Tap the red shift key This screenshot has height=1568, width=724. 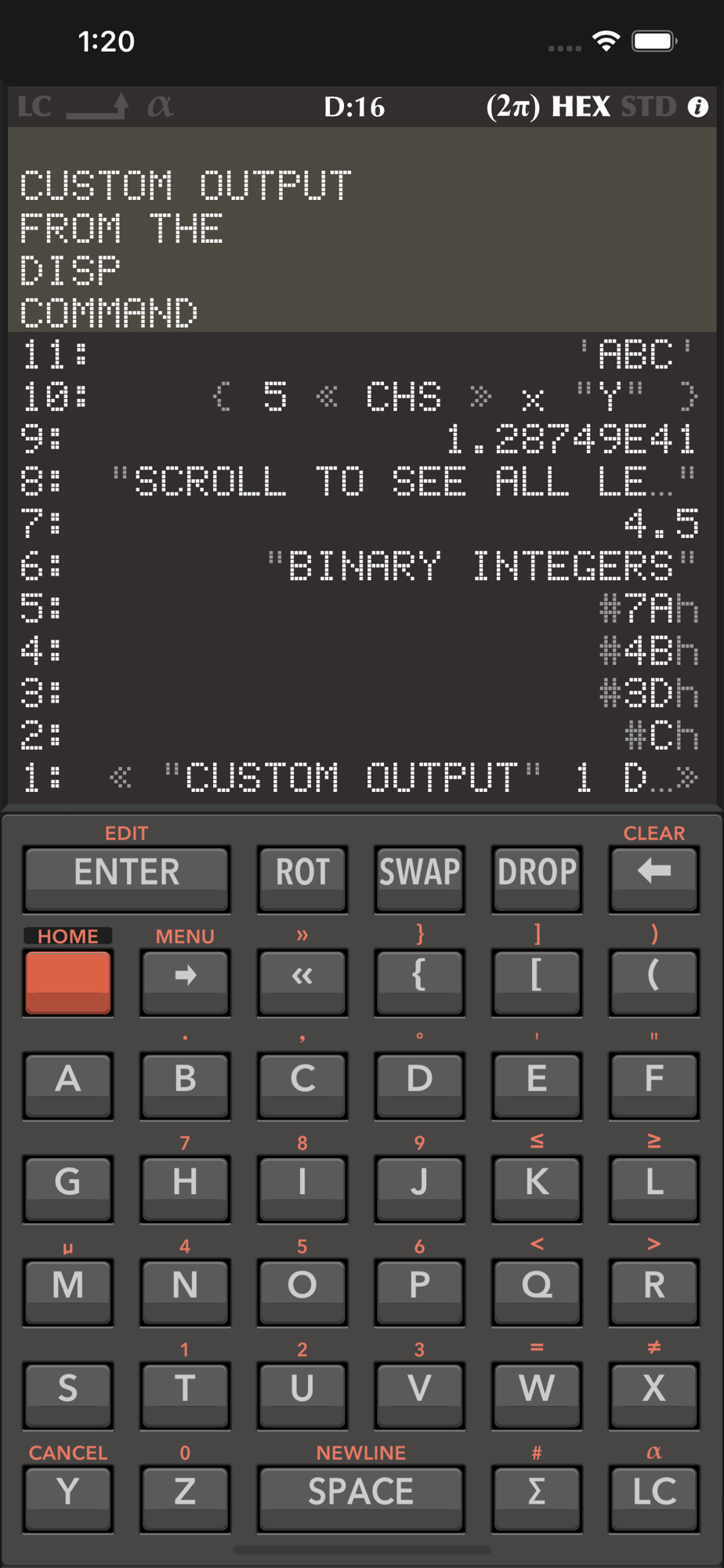coord(68,982)
